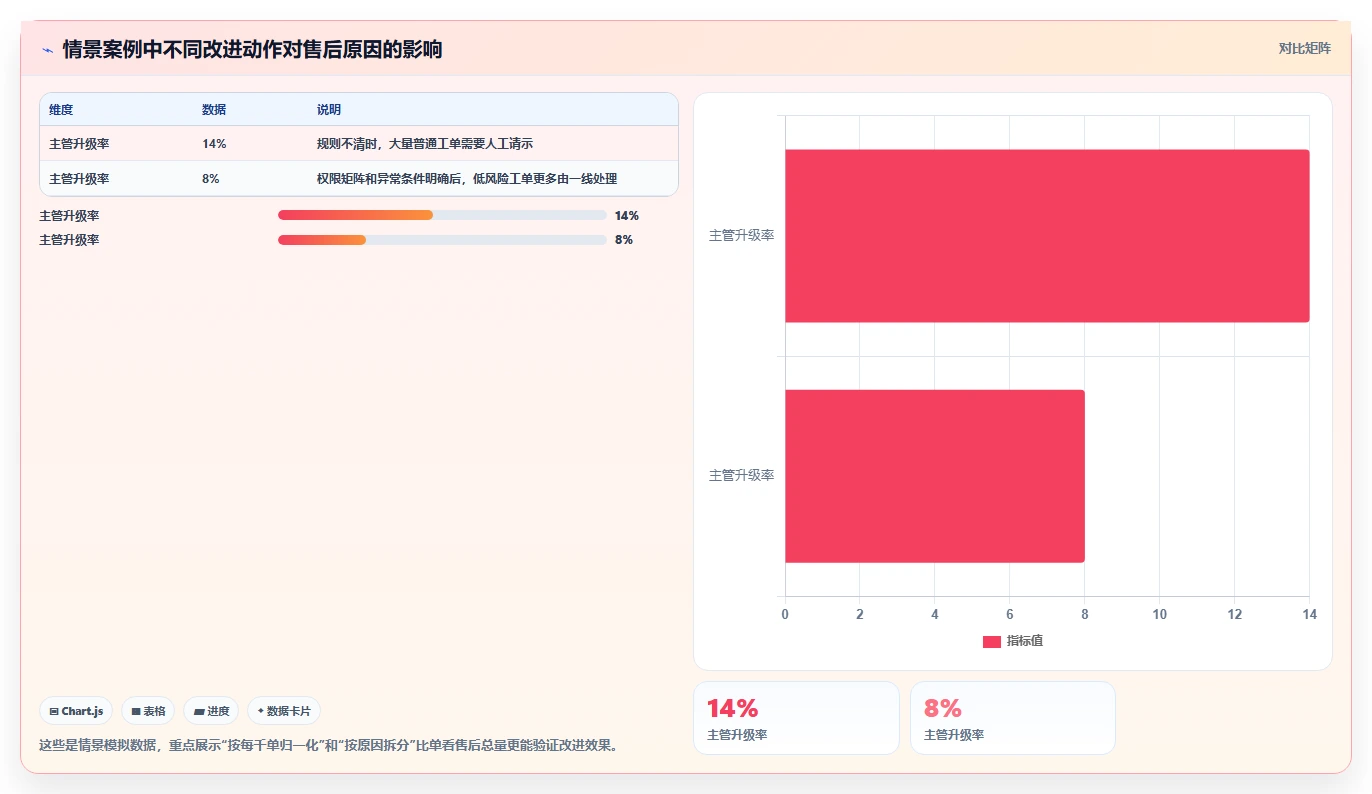The height and width of the screenshot is (794, 1372).
Task: Click the x-axis tick label 4
Action: click(935, 614)
